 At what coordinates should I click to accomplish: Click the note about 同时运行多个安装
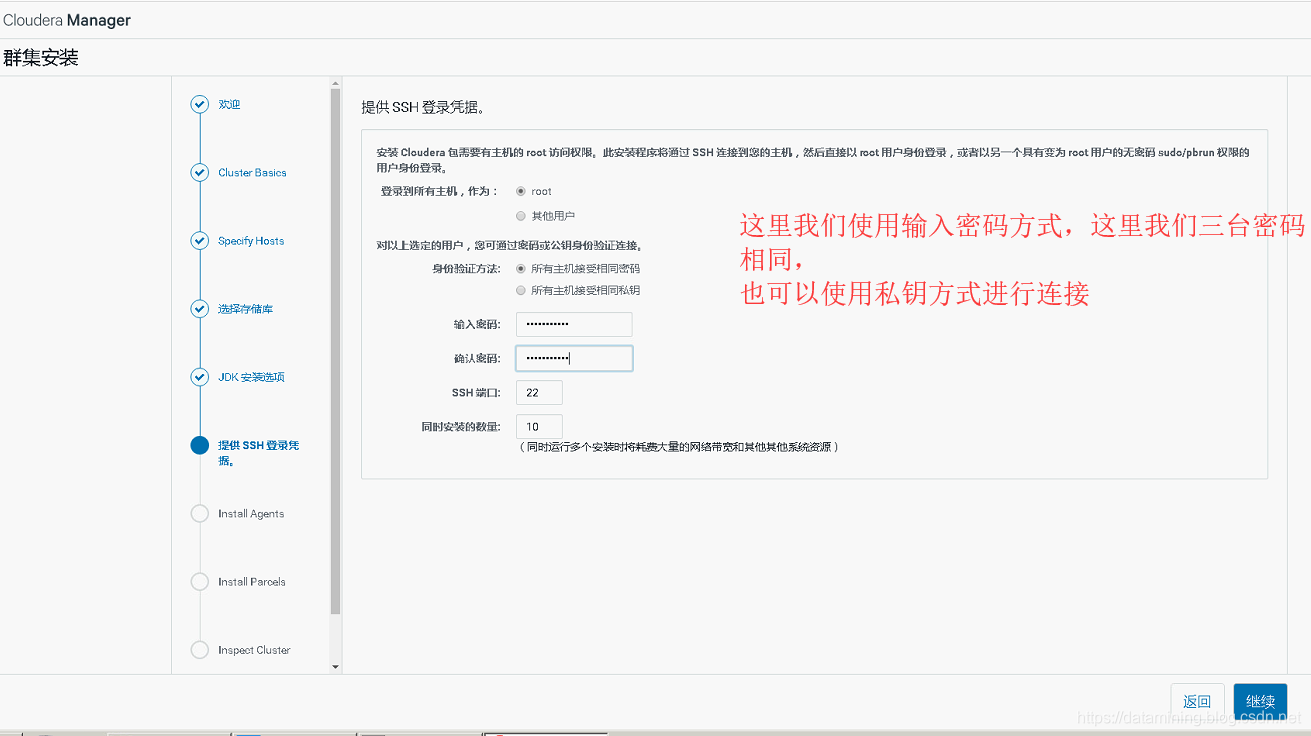(x=679, y=447)
